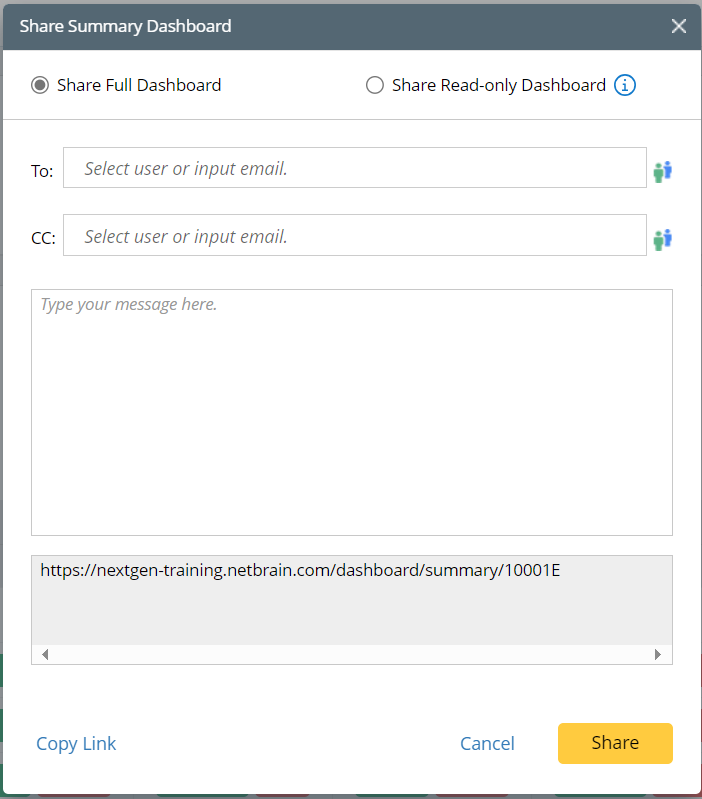Click the To: field label
The image size is (702, 799).
(x=42, y=171)
